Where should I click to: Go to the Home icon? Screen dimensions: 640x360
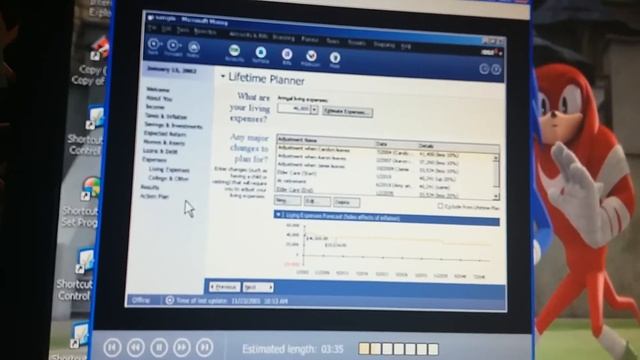193,47
